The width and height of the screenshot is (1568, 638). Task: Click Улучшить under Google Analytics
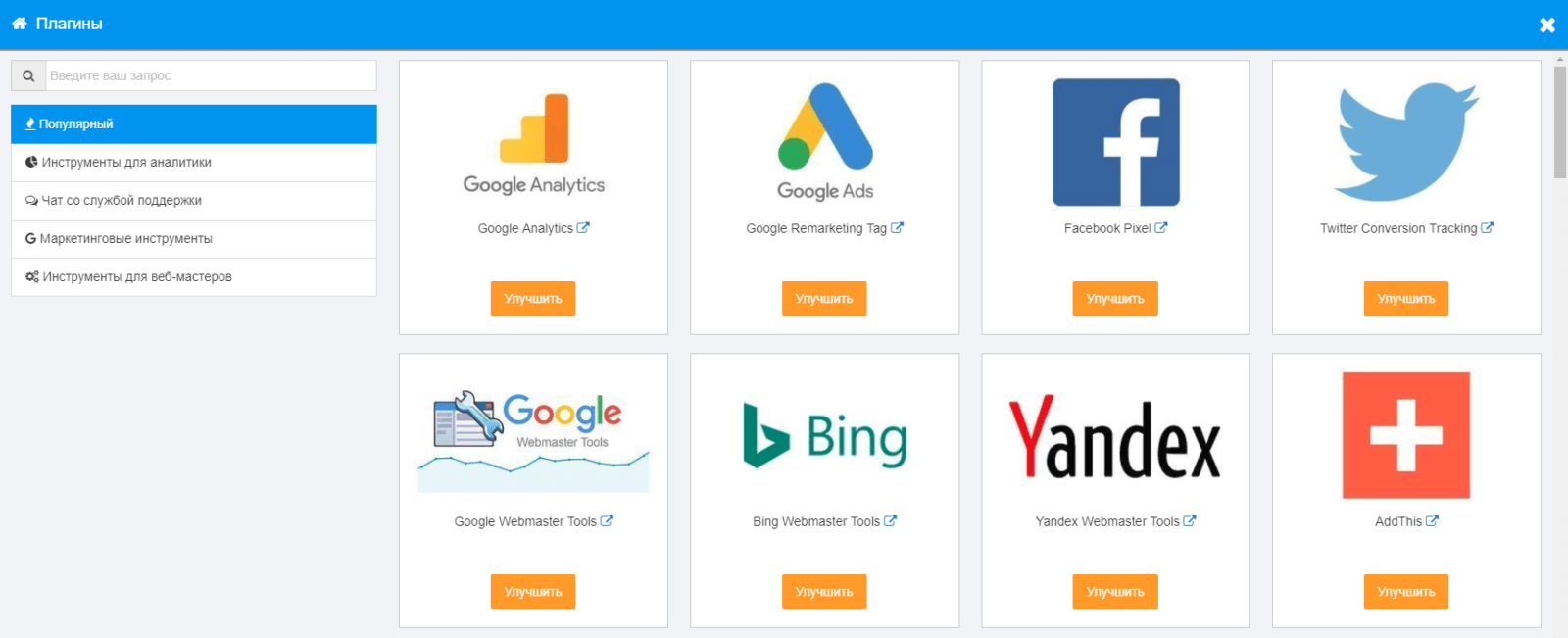[533, 299]
